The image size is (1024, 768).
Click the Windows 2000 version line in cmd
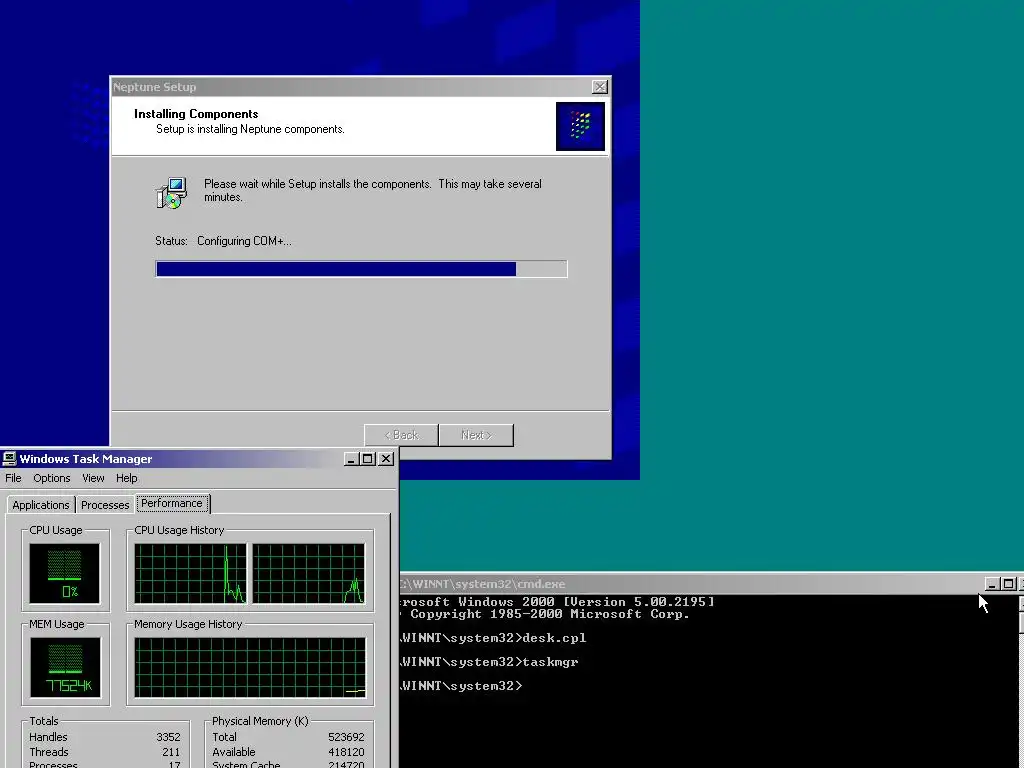[557, 602]
